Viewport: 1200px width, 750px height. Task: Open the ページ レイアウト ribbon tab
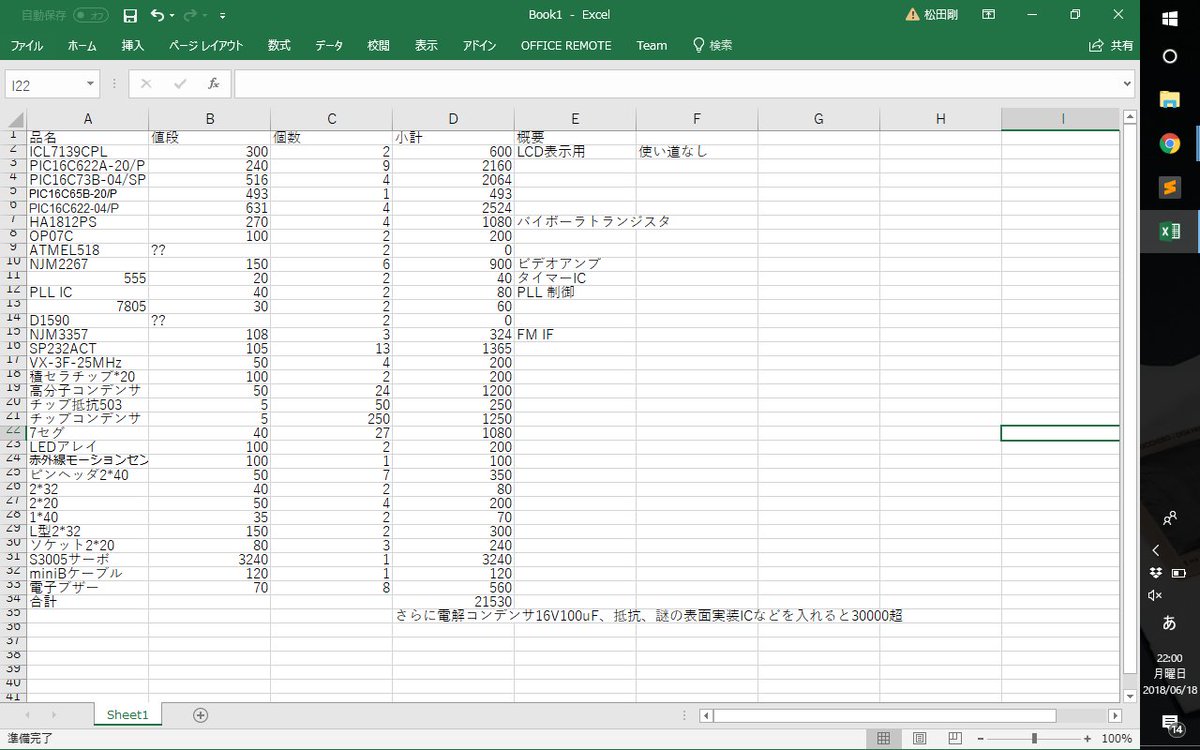[x=206, y=45]
